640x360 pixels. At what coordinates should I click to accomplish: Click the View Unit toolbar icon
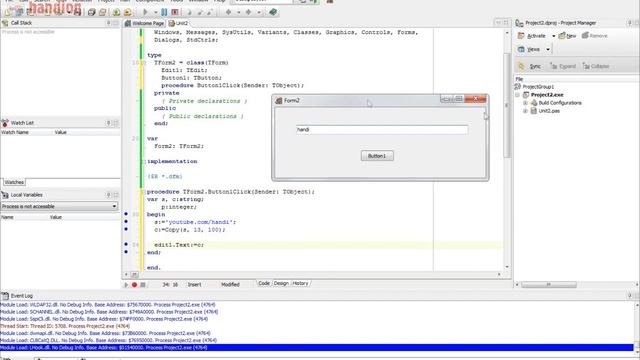point(92,12)
